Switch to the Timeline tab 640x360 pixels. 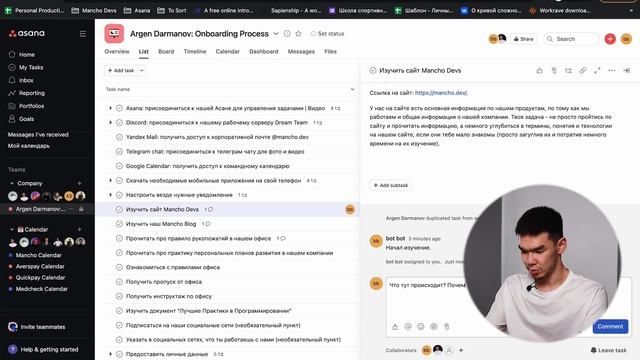195,52
